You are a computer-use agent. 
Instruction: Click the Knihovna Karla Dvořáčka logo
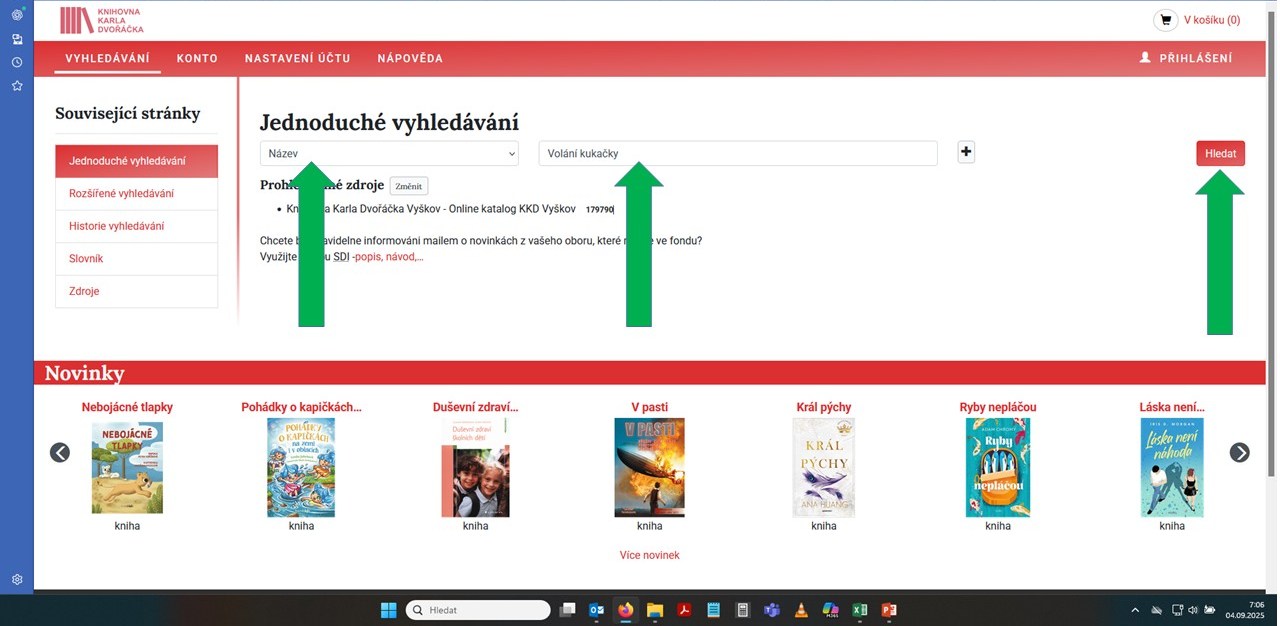point(101,20)
